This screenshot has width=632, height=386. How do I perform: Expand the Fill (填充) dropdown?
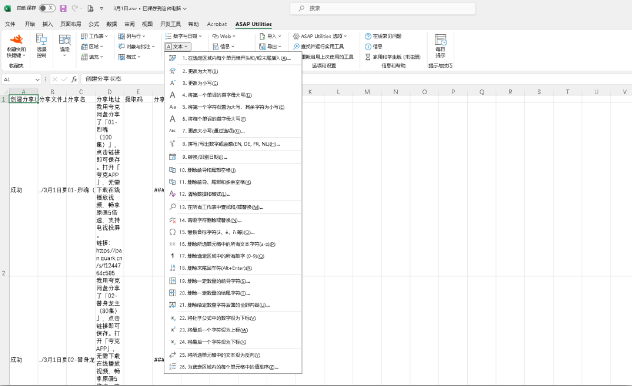point(92,57)
